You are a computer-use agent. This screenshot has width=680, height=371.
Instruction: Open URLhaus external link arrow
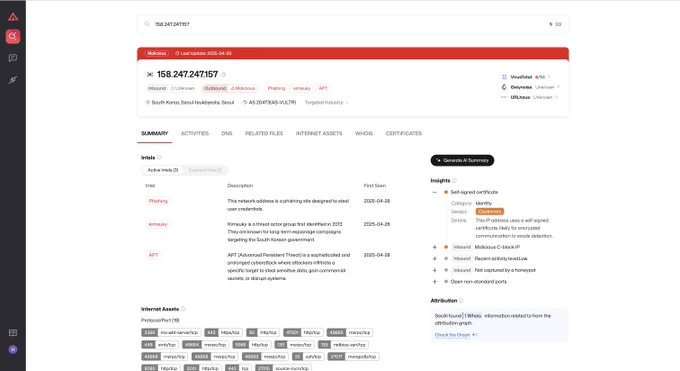click(x=556, y=97)
